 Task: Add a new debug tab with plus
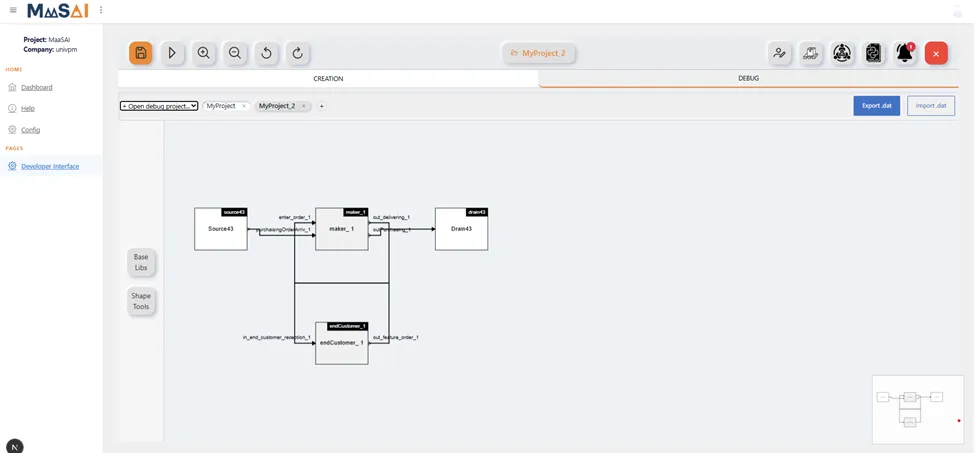pyautogui.click(x=321, y=106)
